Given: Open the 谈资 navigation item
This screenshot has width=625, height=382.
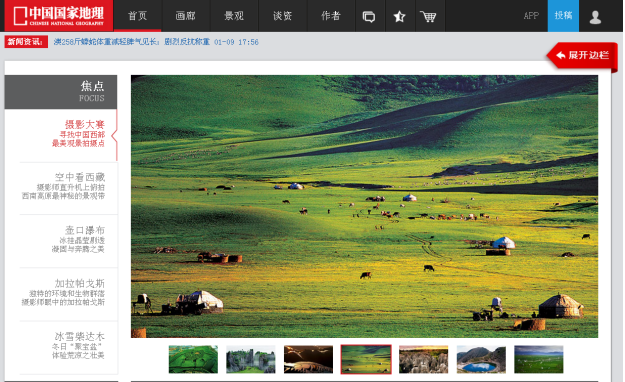Looking at the screenshot, I should pyautogui.click(x=283, y=16).
